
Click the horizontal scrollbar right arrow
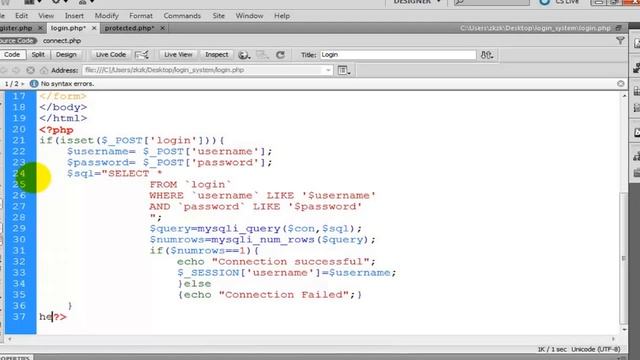pos(613,339)
